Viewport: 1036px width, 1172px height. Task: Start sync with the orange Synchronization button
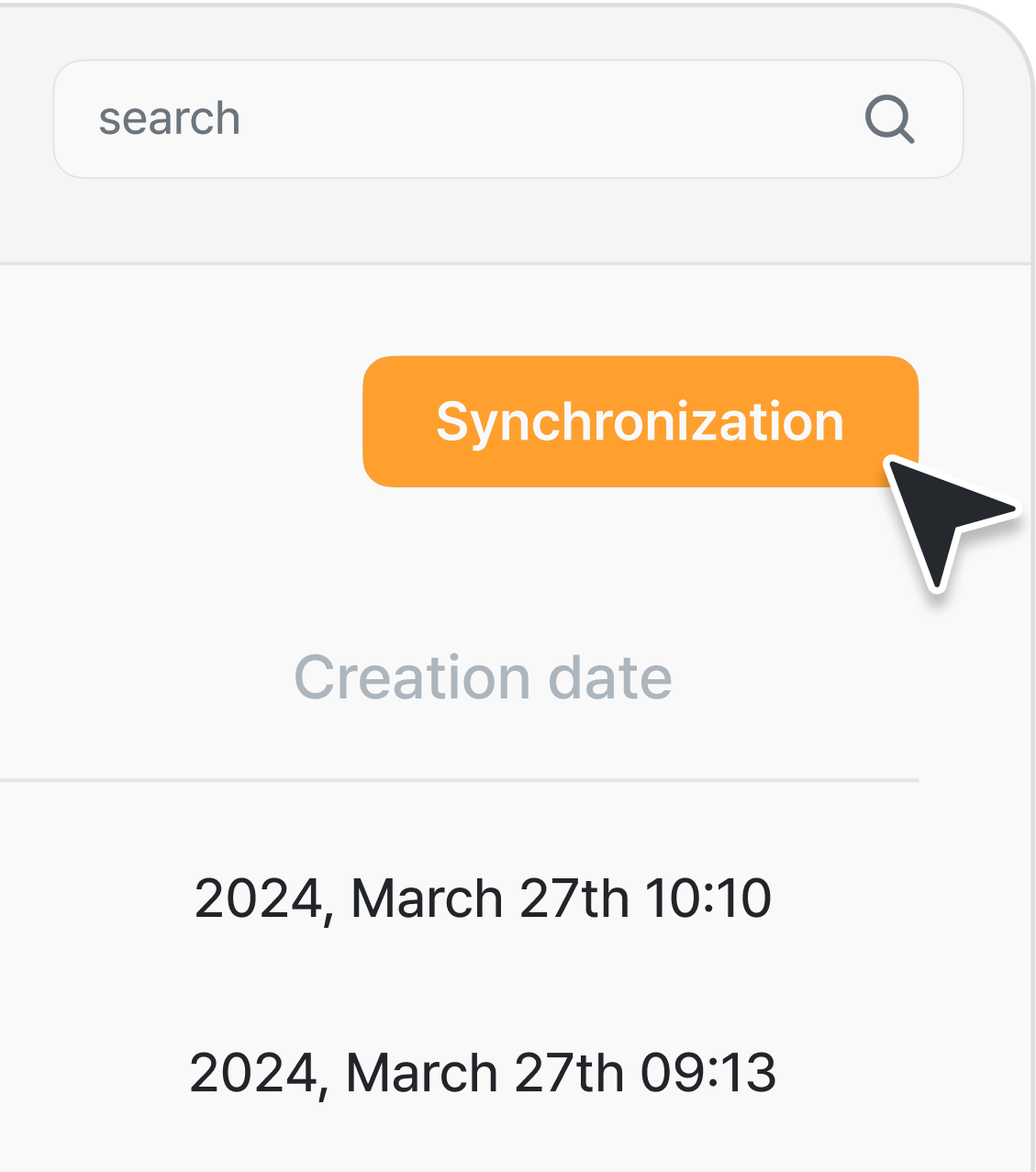coord(640,421)
